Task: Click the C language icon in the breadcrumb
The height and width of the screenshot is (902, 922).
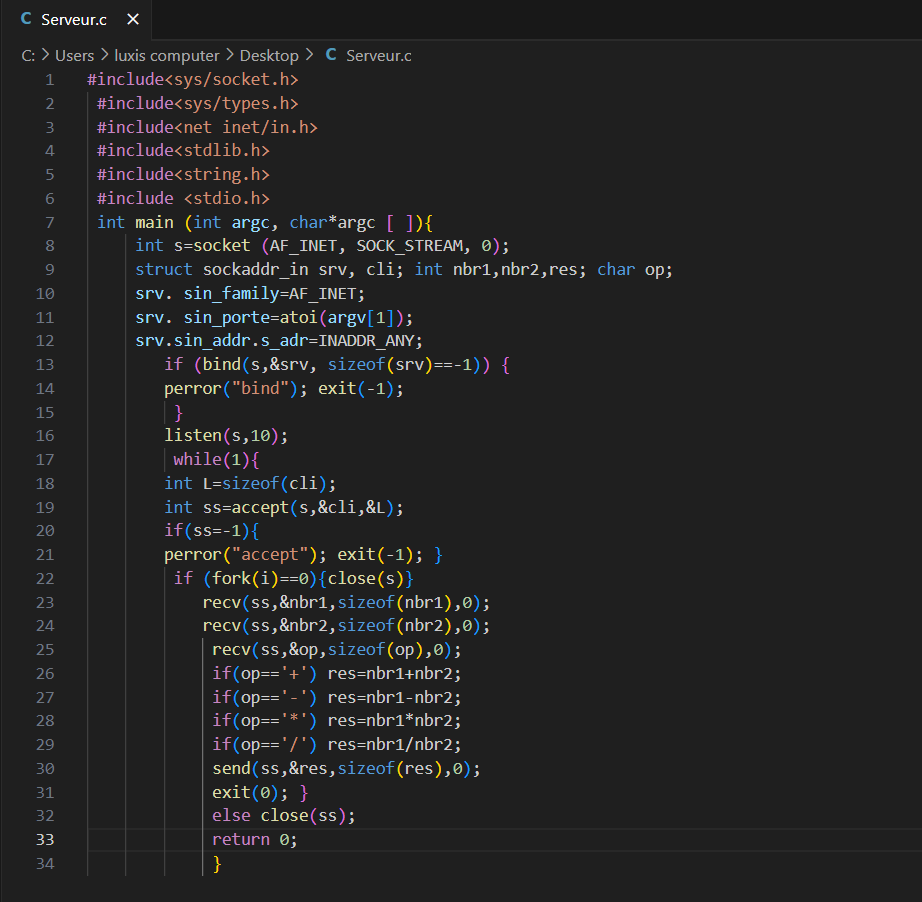Action: (331, 56)
